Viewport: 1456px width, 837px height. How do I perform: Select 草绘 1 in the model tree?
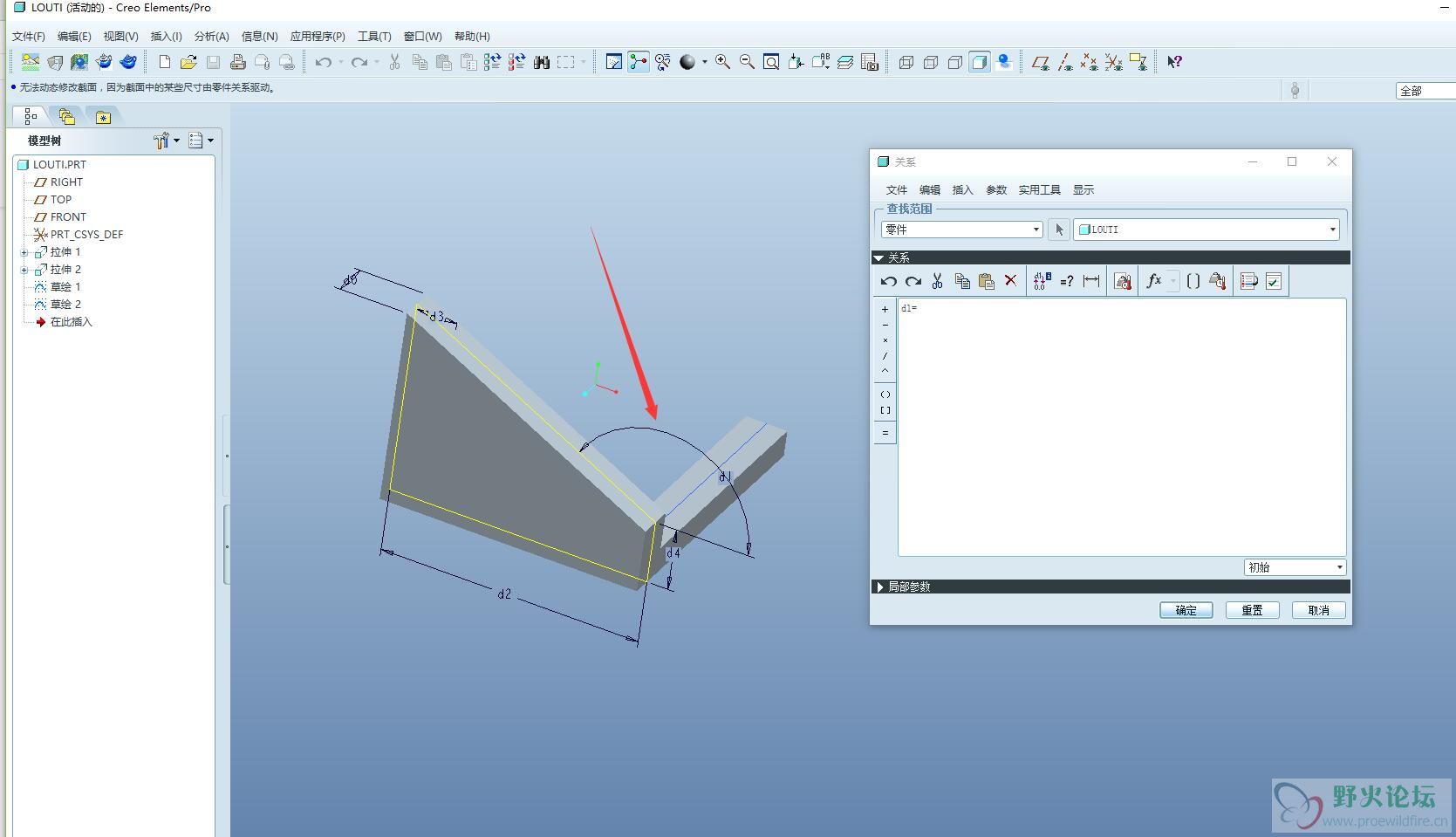coord(65,287)
